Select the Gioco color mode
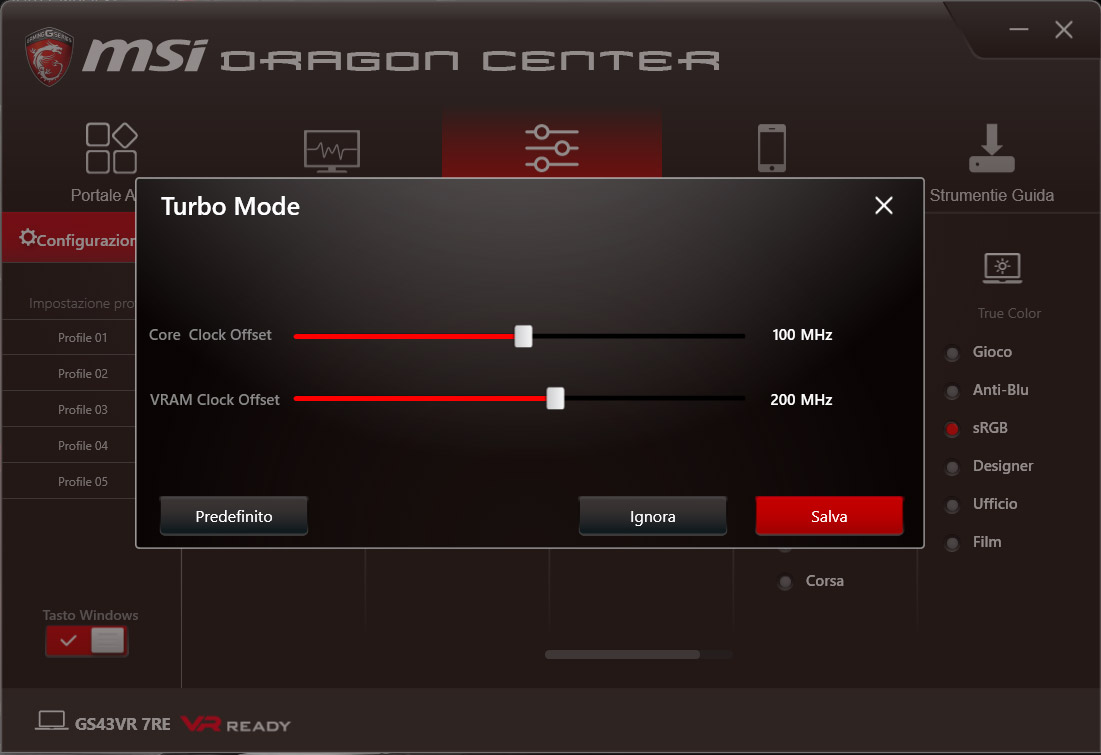Screen dimensions: 1101x755 pos(952,353)
